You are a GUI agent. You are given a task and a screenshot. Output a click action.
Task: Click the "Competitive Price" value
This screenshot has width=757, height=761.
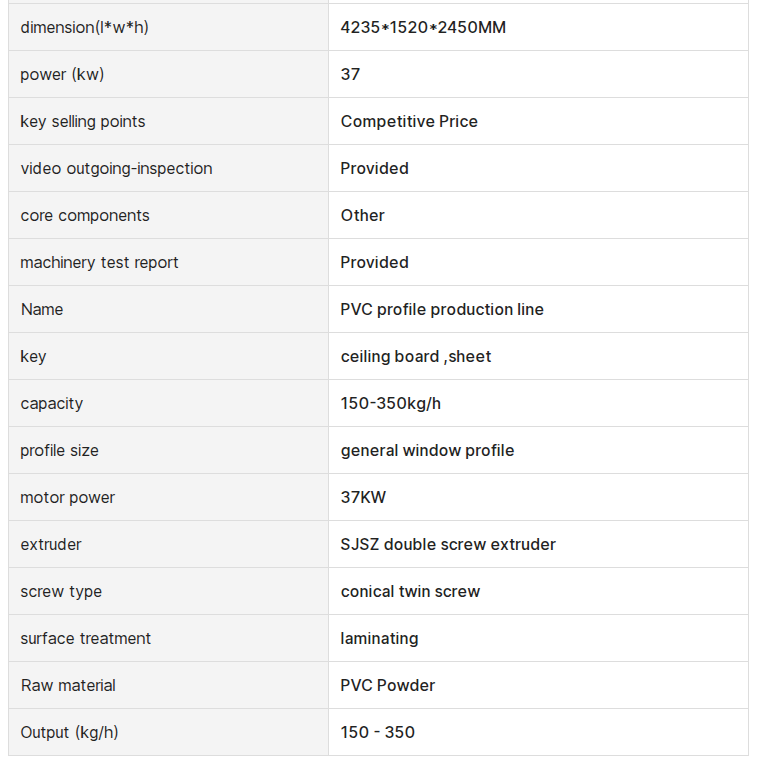click(x=409, y=121)
